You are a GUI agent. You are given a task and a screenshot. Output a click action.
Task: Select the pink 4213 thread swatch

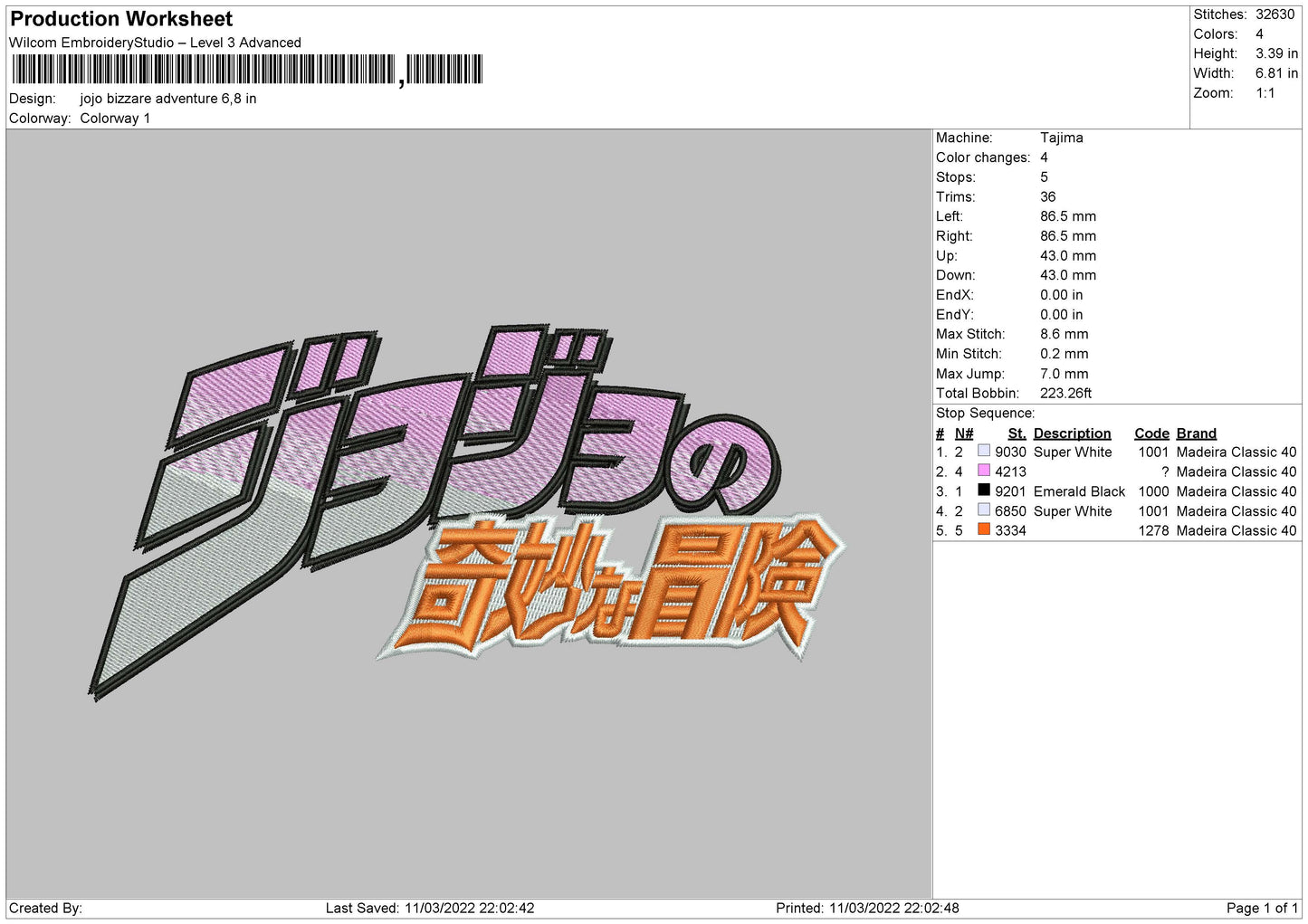983,471
